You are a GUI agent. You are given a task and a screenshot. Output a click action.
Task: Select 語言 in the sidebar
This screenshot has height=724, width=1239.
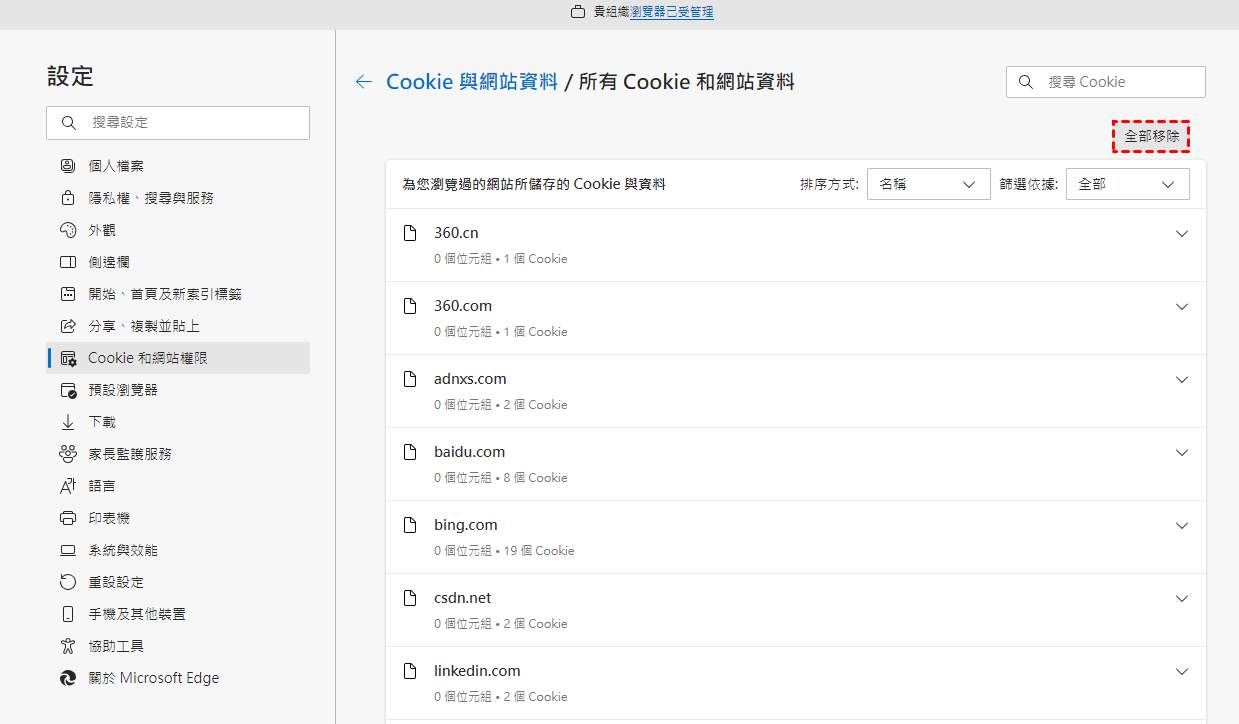point(178,486)
